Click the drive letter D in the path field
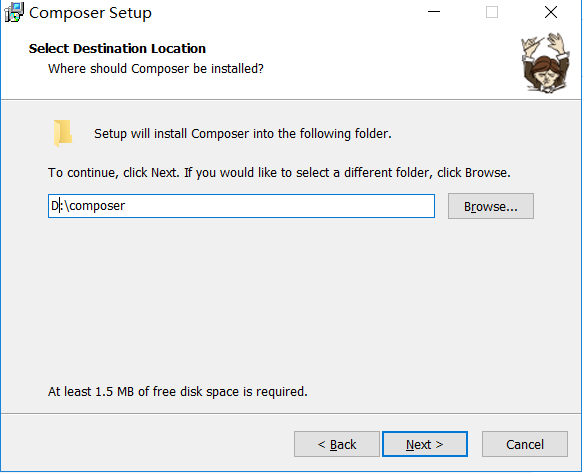583x473 pixels. pyautogui.click(x=55, y=206)
